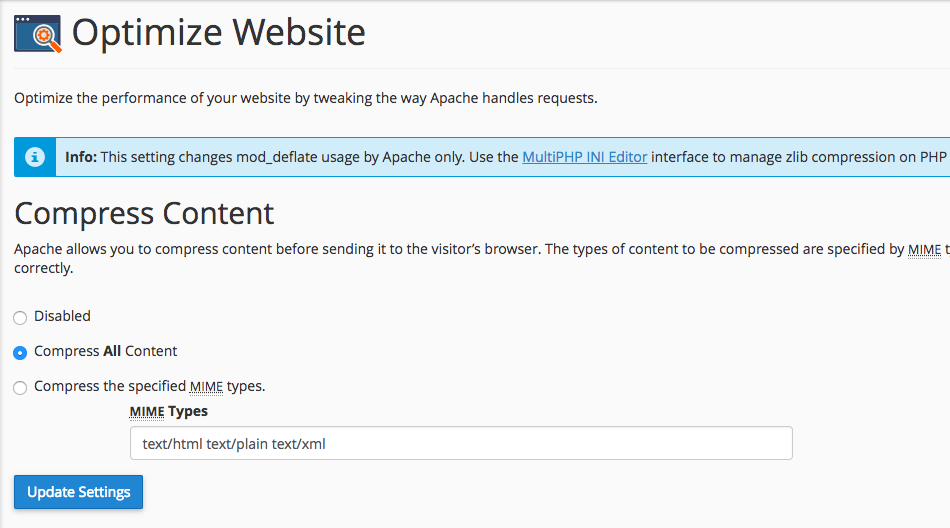Choose Compress the specified MIME types option
950x528 pixels.
pyautogui.click(x=20, y=388)
